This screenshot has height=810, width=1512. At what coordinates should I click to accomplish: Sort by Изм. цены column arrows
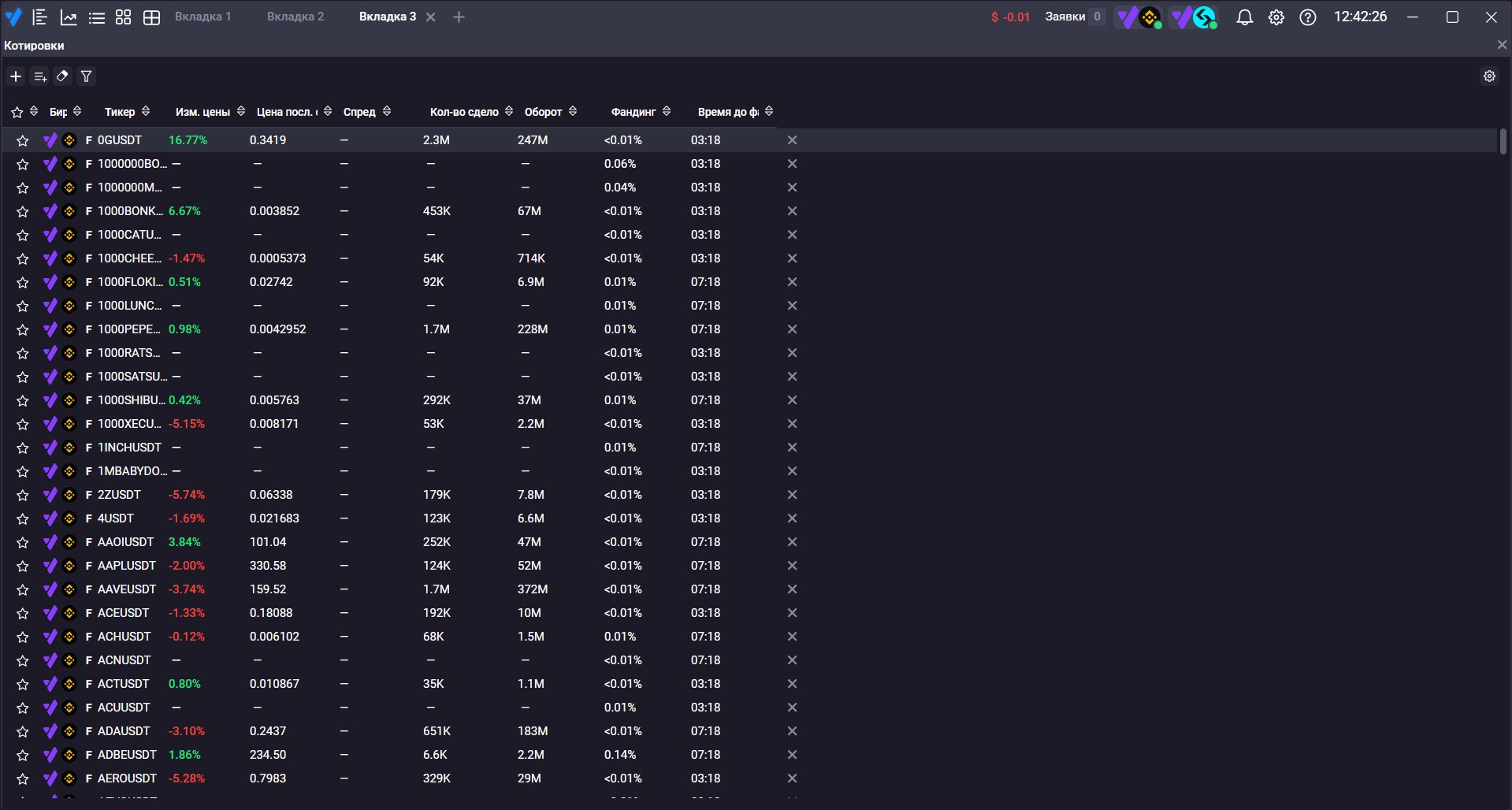point(241,111)
